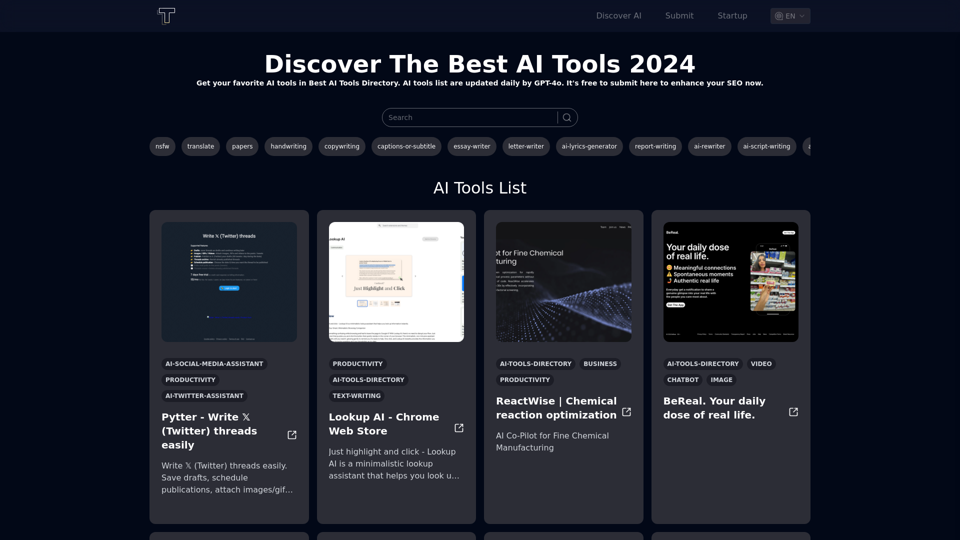Click the CHATBOT tag
This screenshot has height=540, width=960.
(683, 380)
